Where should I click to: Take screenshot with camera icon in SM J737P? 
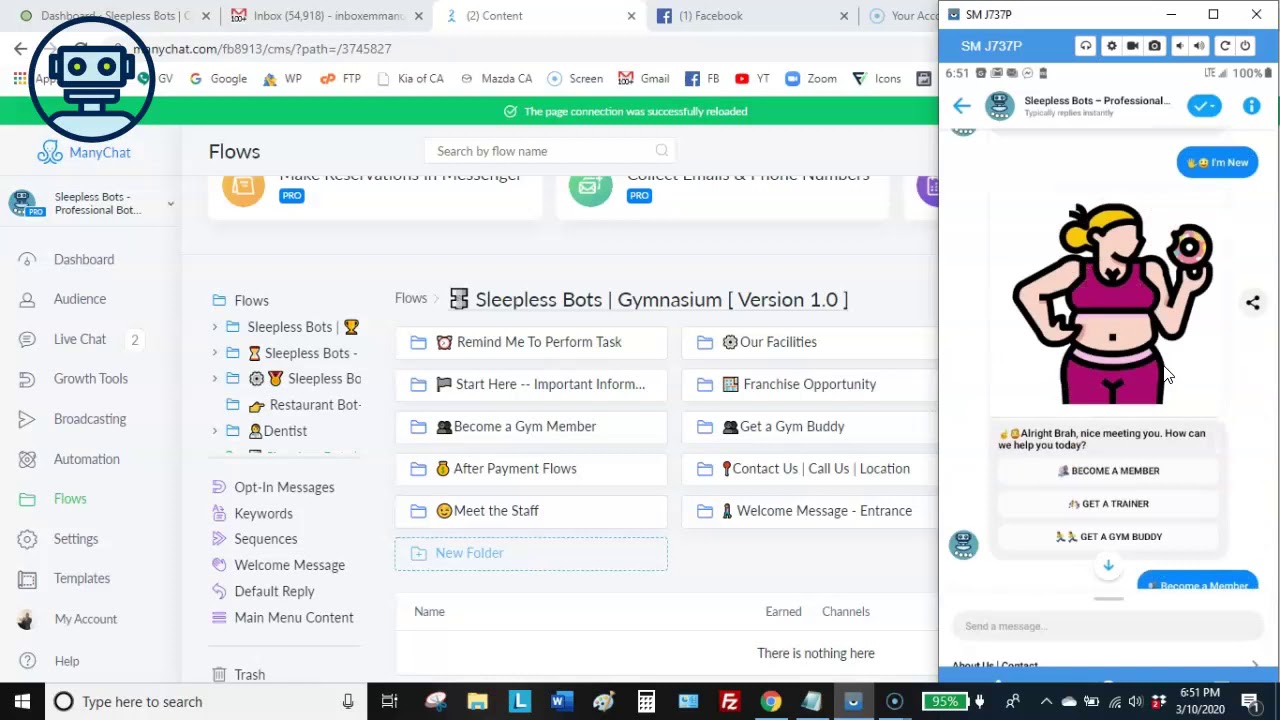point(1155,46)
